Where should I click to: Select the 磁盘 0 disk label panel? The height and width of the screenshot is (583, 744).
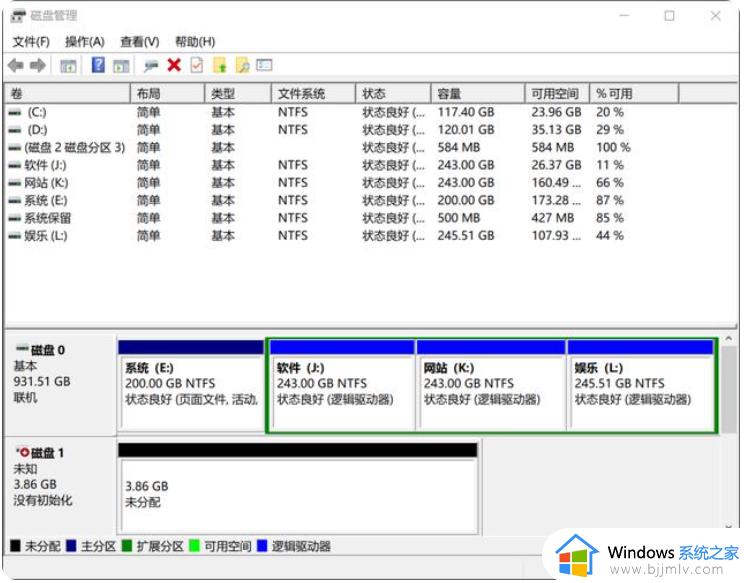(x=60, y=384)
